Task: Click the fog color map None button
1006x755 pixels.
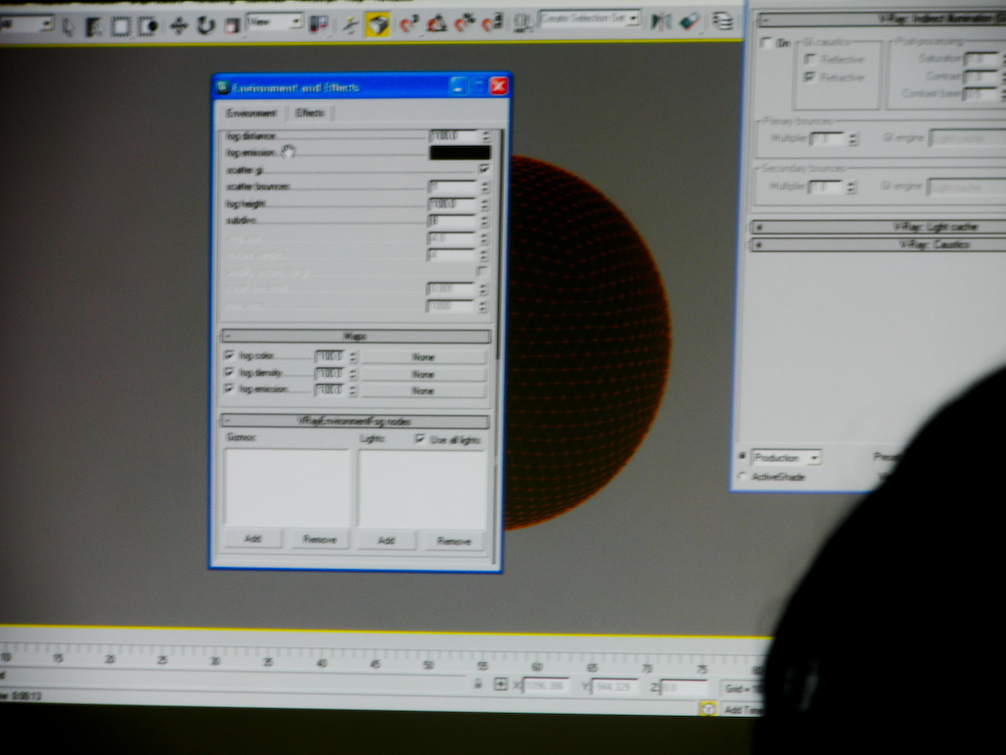Action: pyautogui.click(x=423, y=357)
